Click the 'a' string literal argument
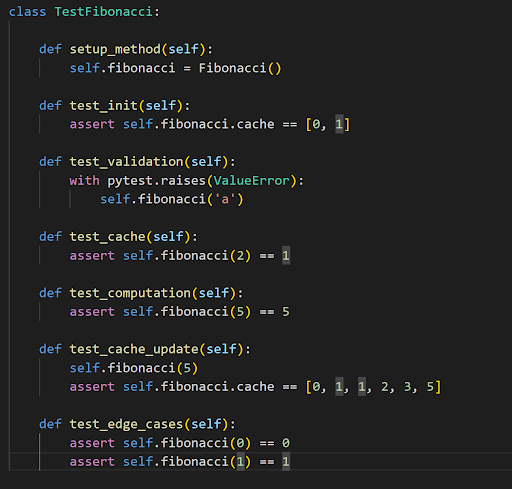Screen dimensions: 512x489 coord(225,200)
